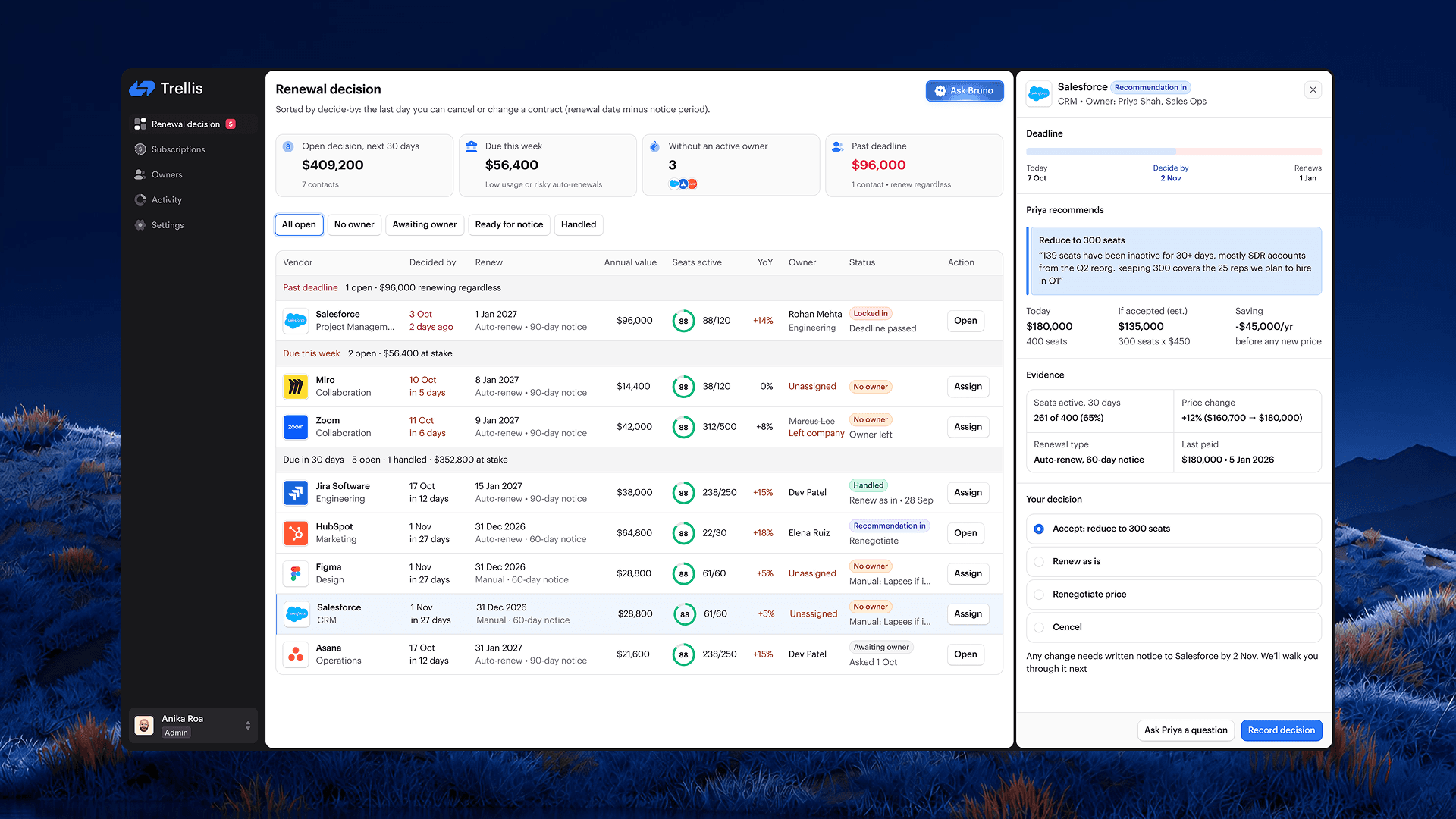Click the Without an active owner card
The image size is (1456, 819).
tap(730, 165)
